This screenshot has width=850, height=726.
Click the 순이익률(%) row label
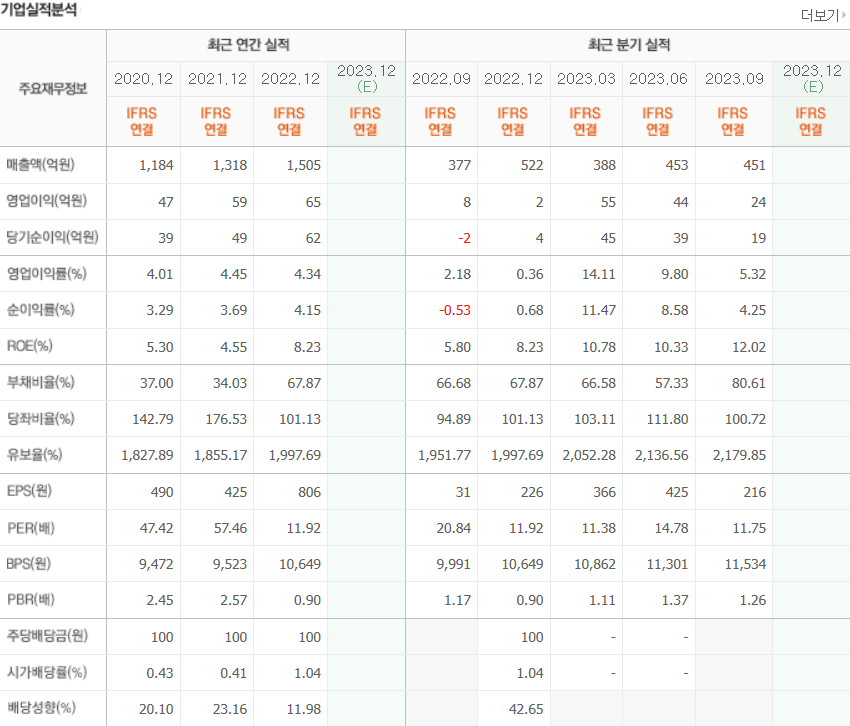pyautogui.click(x=41, y=310)
